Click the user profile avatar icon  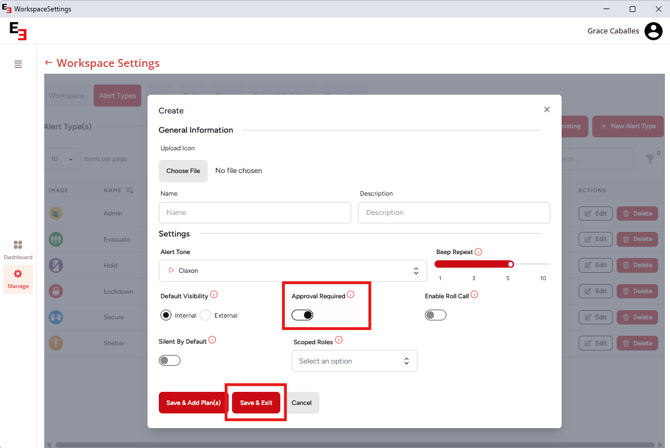(653, 31)
